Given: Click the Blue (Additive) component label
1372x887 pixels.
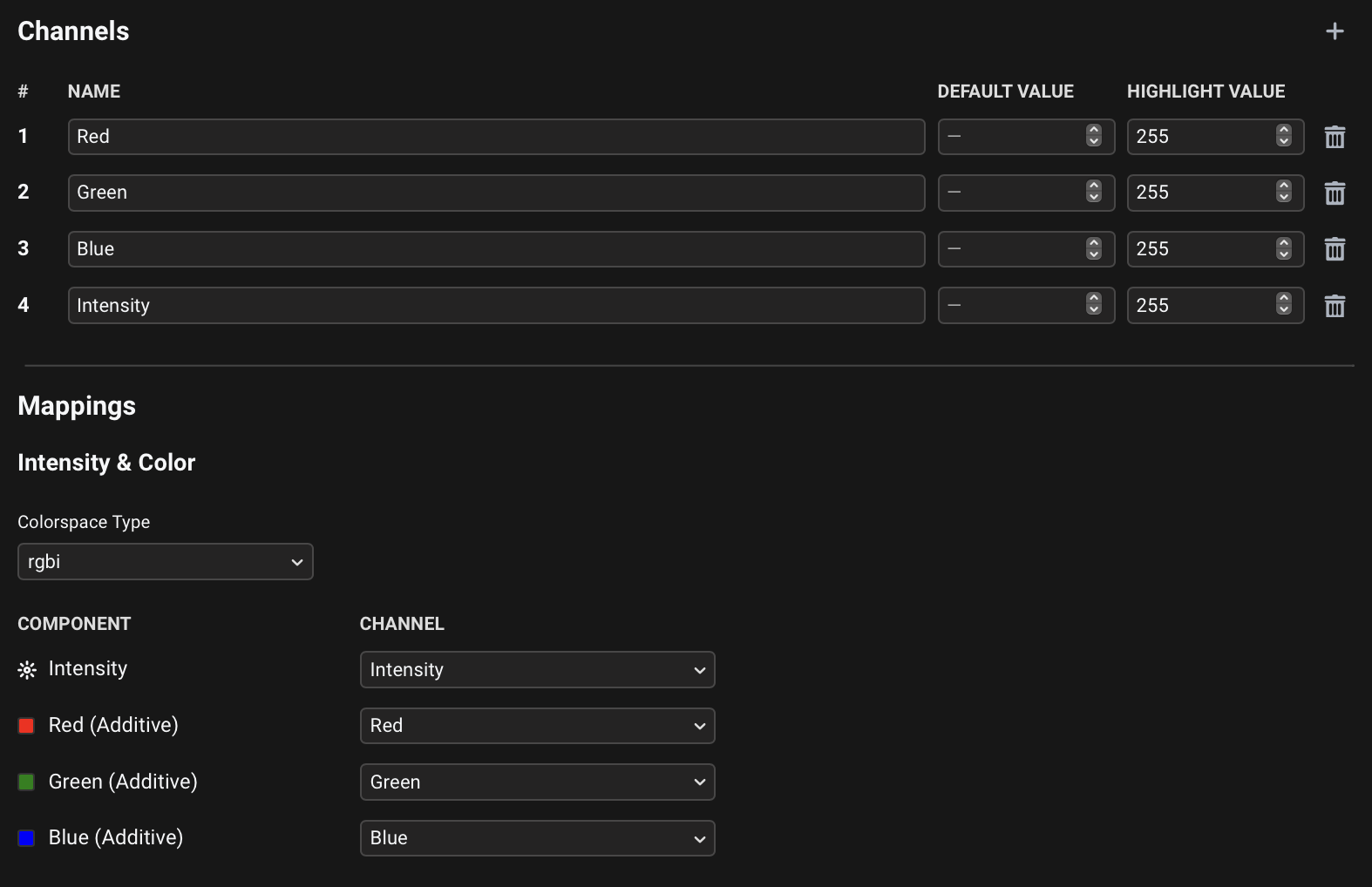Looking at the screenshot, I should coord(116,837).
